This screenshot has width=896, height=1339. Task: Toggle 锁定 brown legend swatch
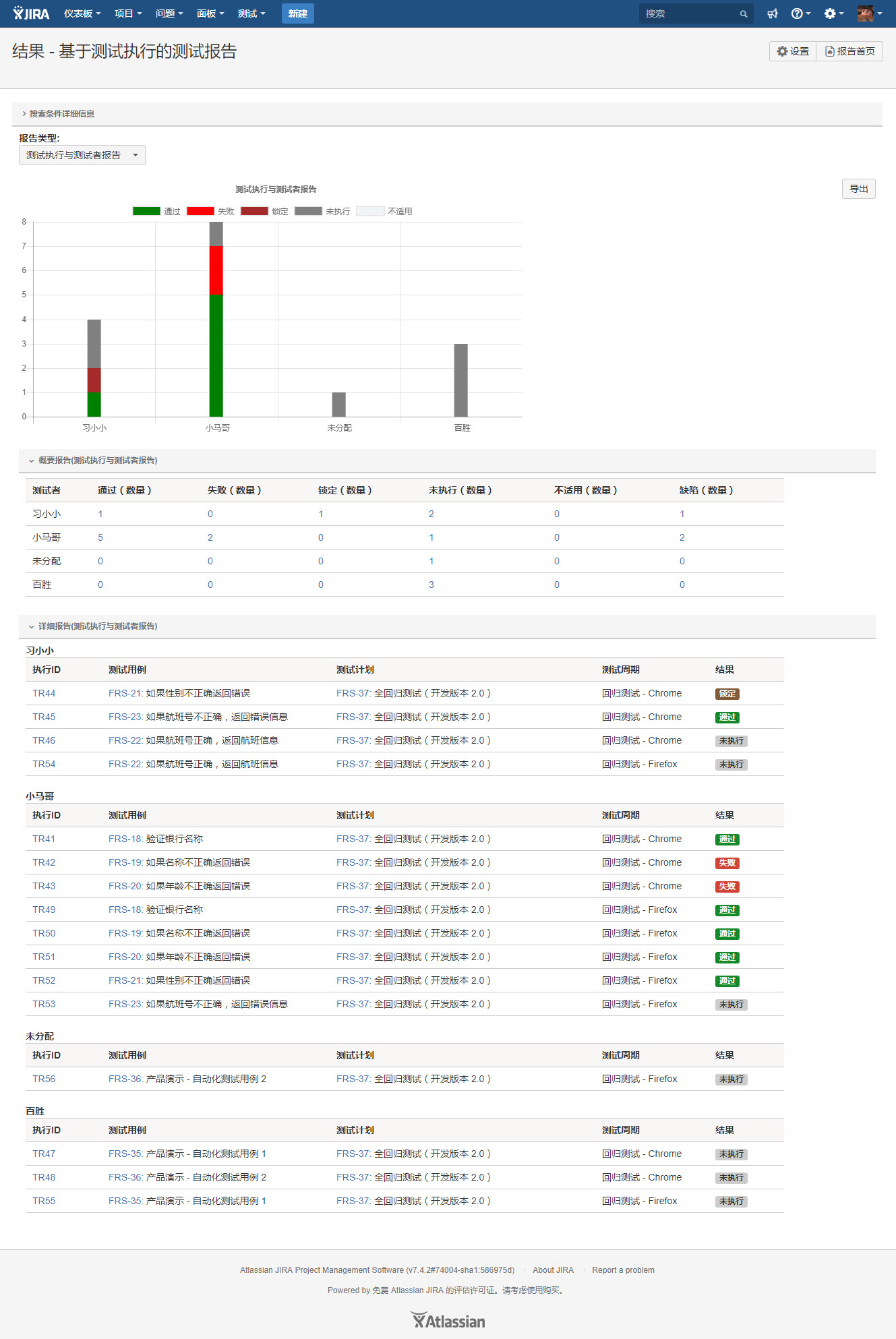click(254, 211)
